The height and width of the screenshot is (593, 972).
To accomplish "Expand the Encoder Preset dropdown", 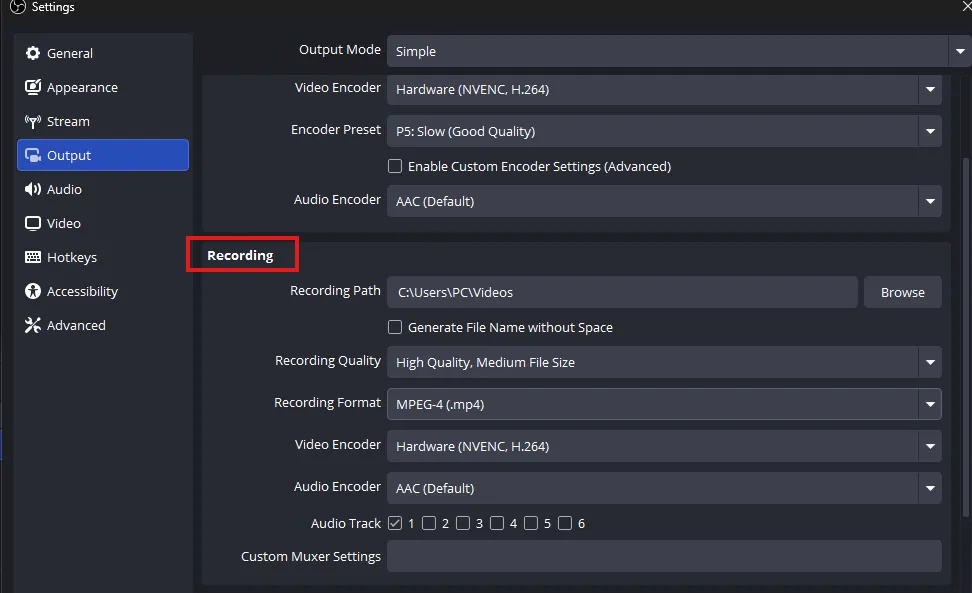I will tap(664, 131).
